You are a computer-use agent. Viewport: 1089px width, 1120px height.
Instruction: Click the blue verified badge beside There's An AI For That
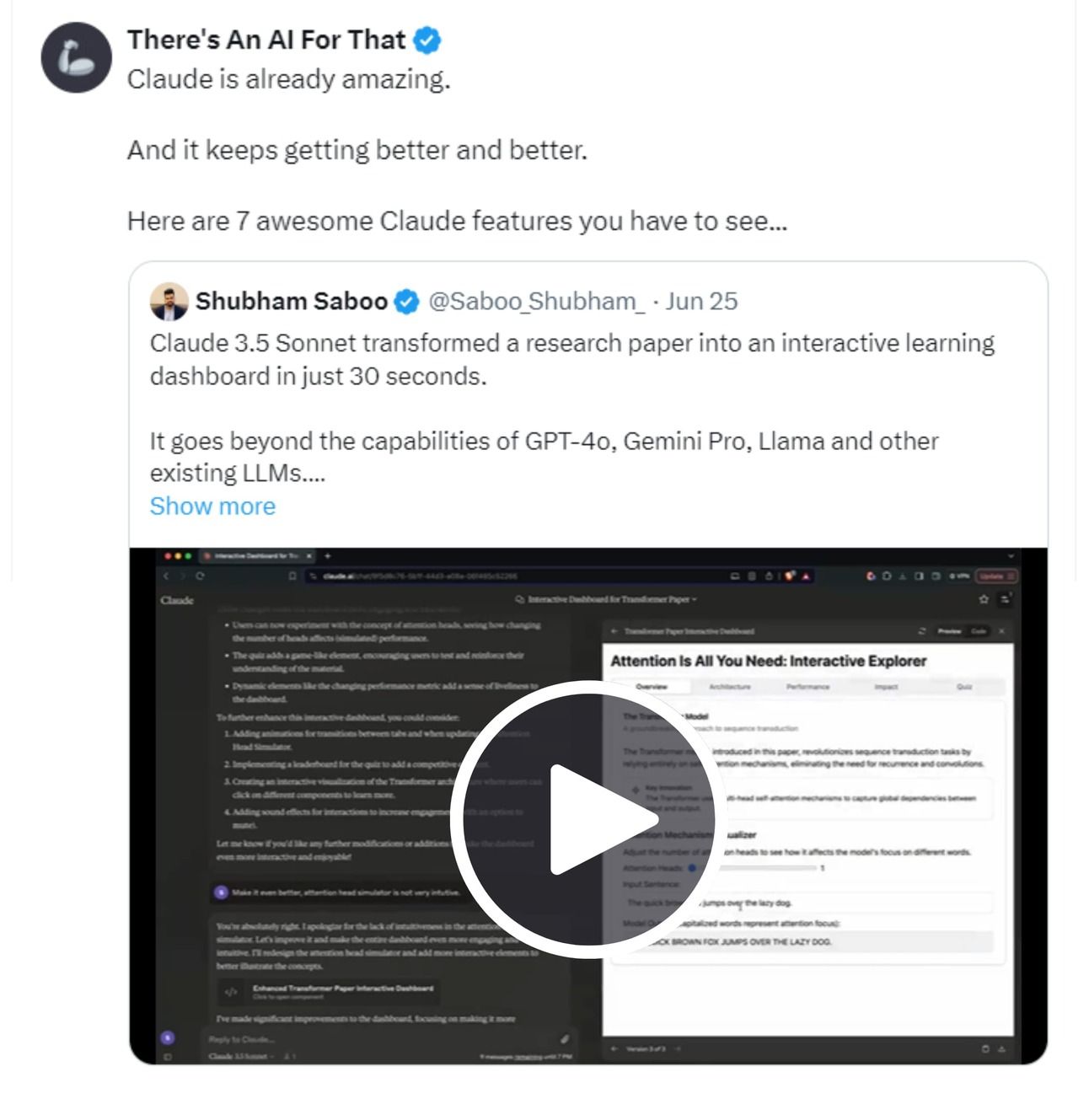click(428, 40)
